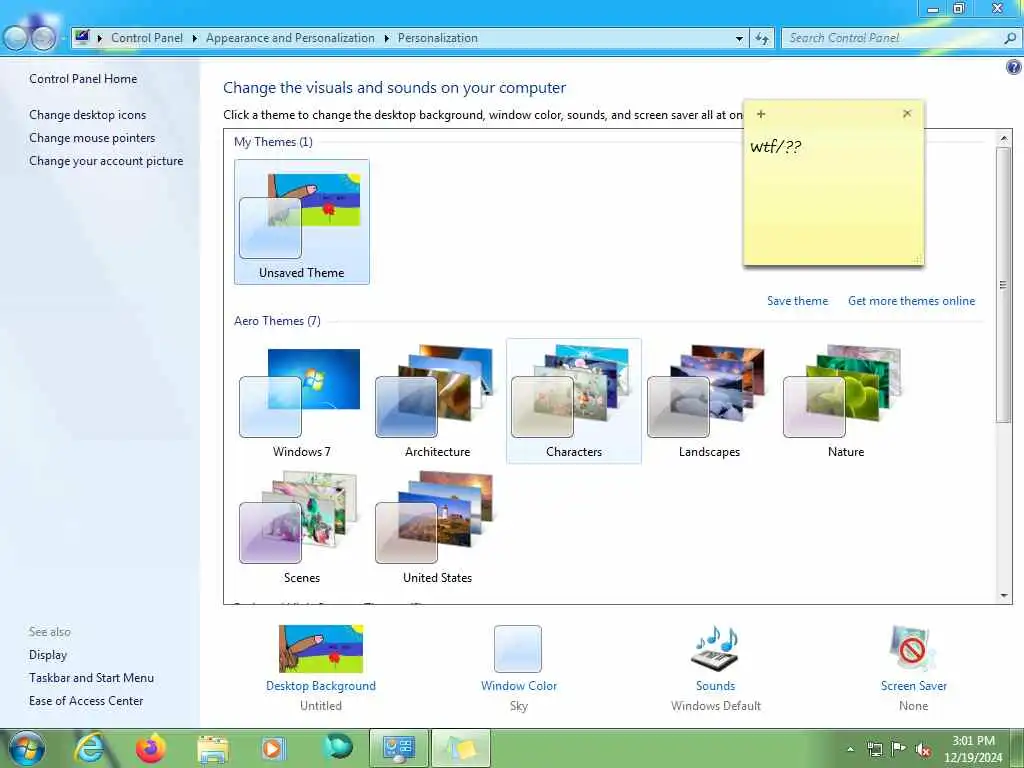Click the Control Panel breadcrumb
This screenshot has height=768, width=1024.
[147, 38]
